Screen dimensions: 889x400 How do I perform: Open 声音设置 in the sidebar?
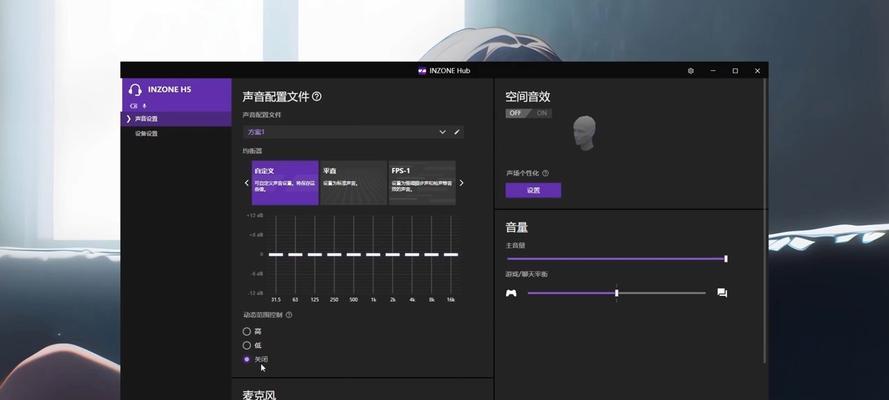click(x=177, y=119)
